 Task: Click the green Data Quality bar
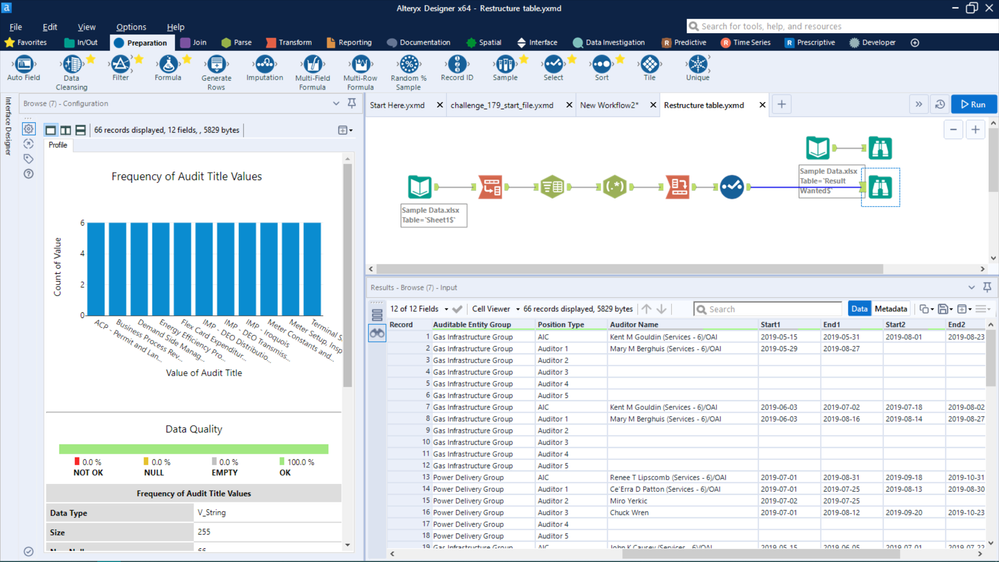194,449
